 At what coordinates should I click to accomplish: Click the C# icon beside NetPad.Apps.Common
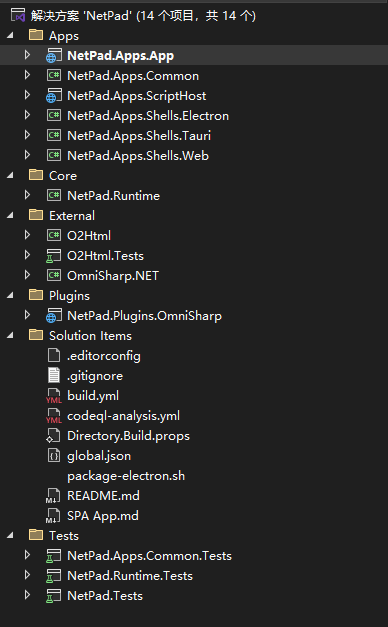pos(54,75)
